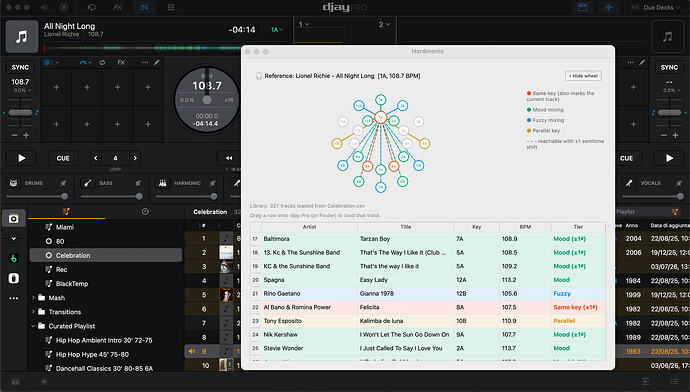Click the loop cycle icon on left deck
The image size is (690, 392).
102,62
